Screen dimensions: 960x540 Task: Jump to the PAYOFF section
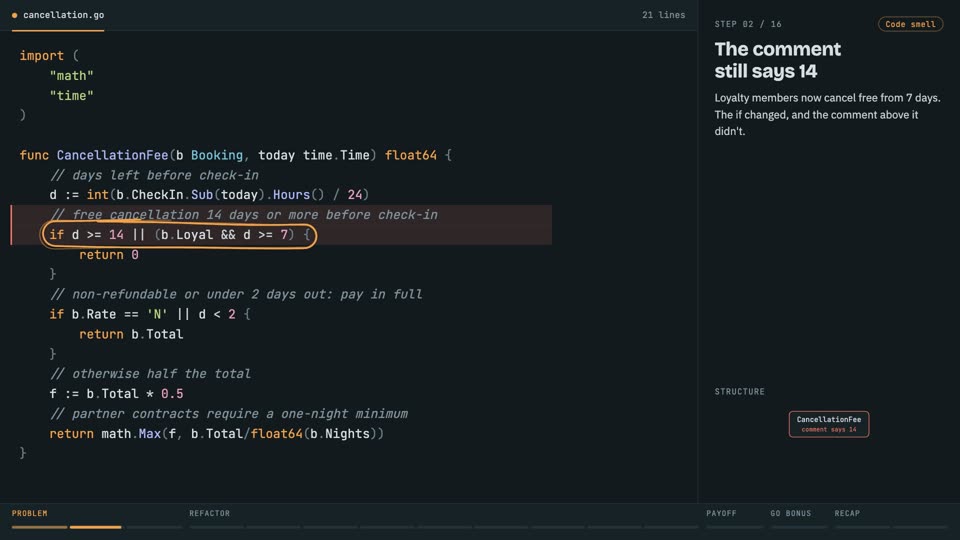click(721, 513)
